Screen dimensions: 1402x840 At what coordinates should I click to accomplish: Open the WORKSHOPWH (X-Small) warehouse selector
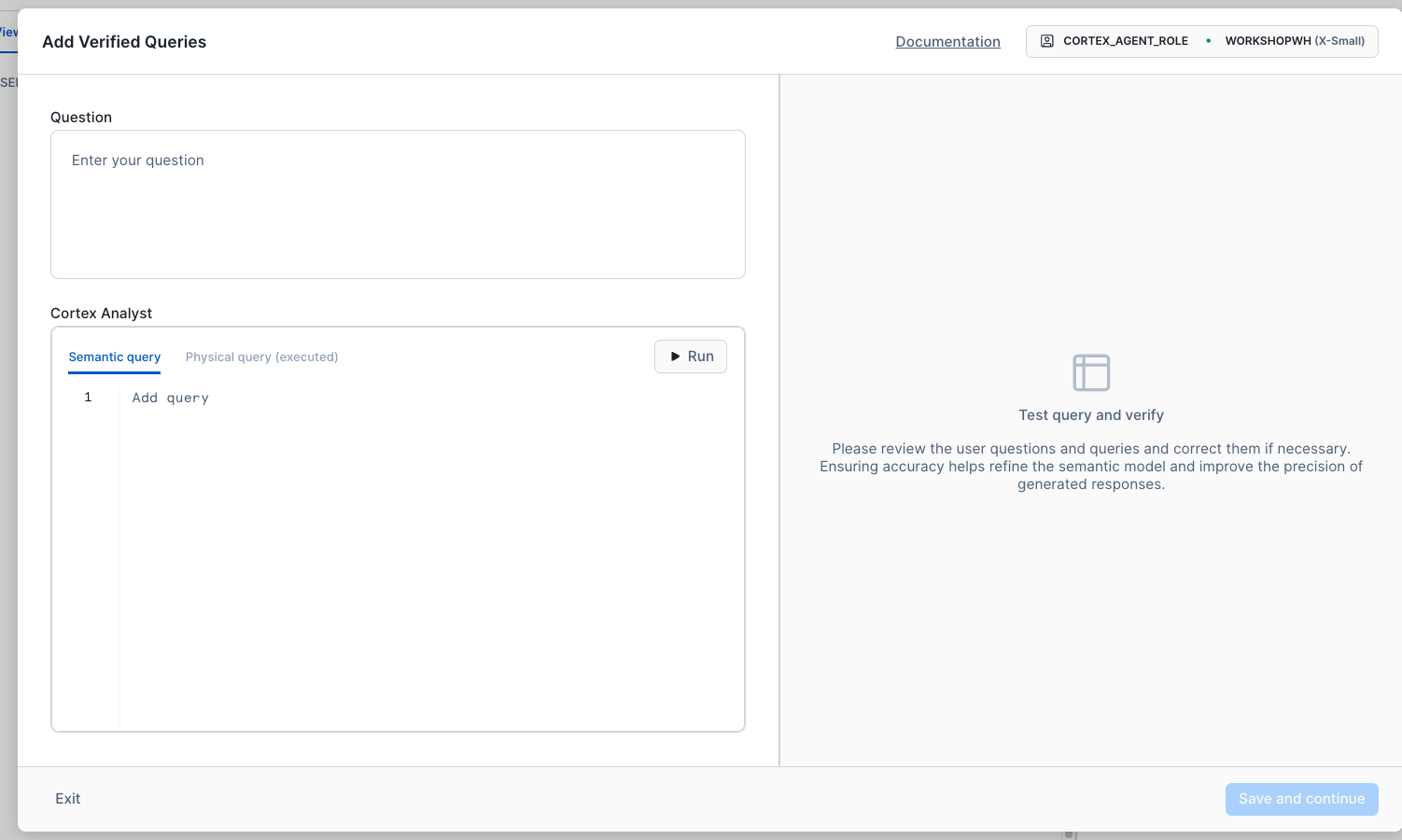pyautogui.click(x=1294, y=41)
